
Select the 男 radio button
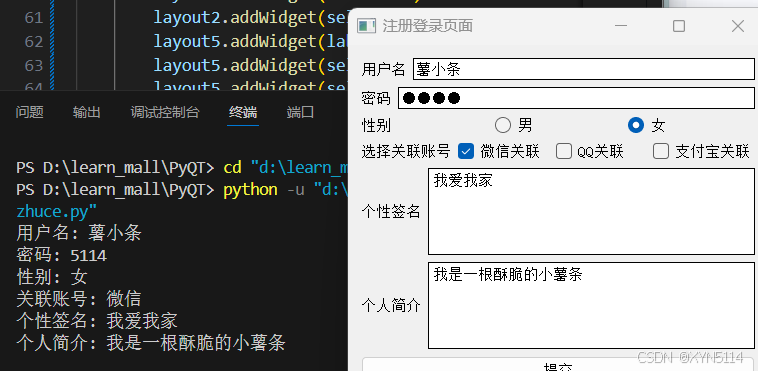[x=503, y=126]
